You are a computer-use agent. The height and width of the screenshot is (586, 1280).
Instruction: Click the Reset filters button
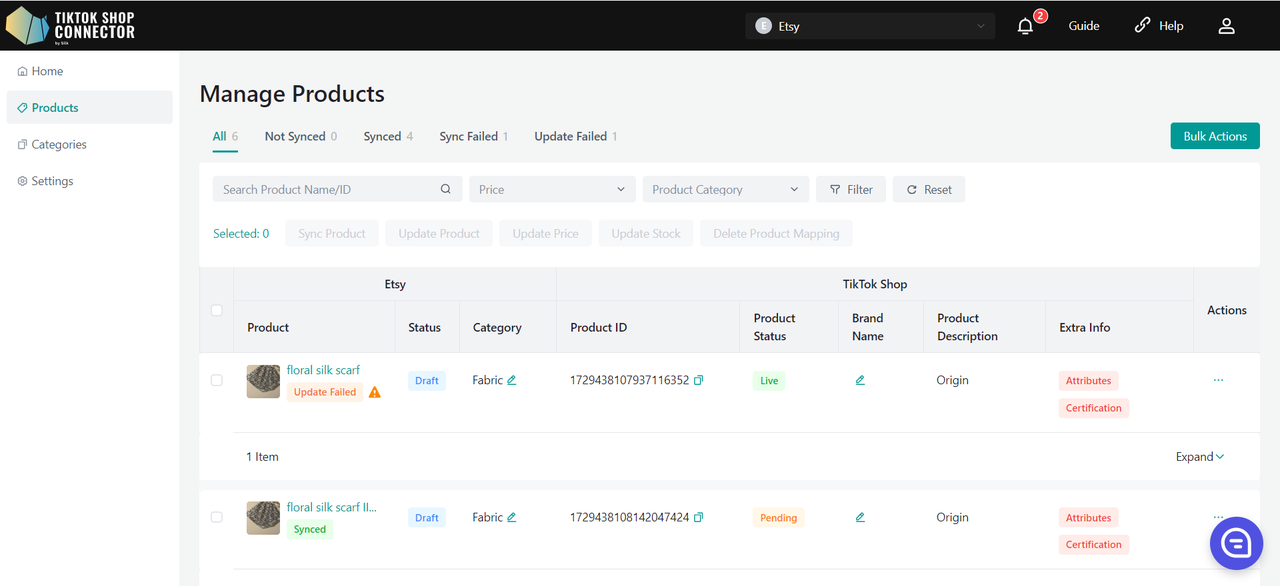point(929,189)
